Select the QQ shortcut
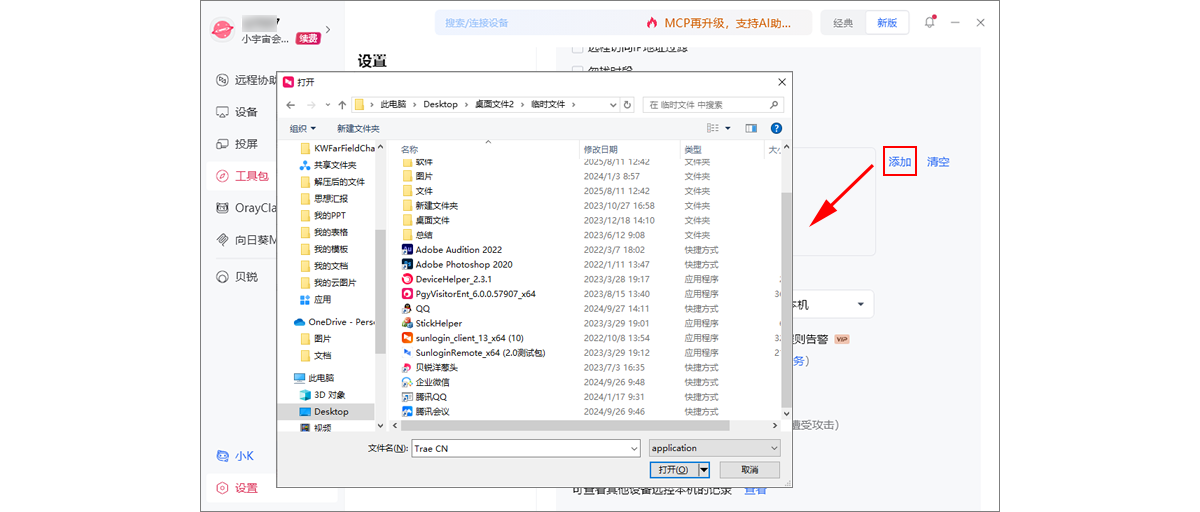 pos(416,309)
